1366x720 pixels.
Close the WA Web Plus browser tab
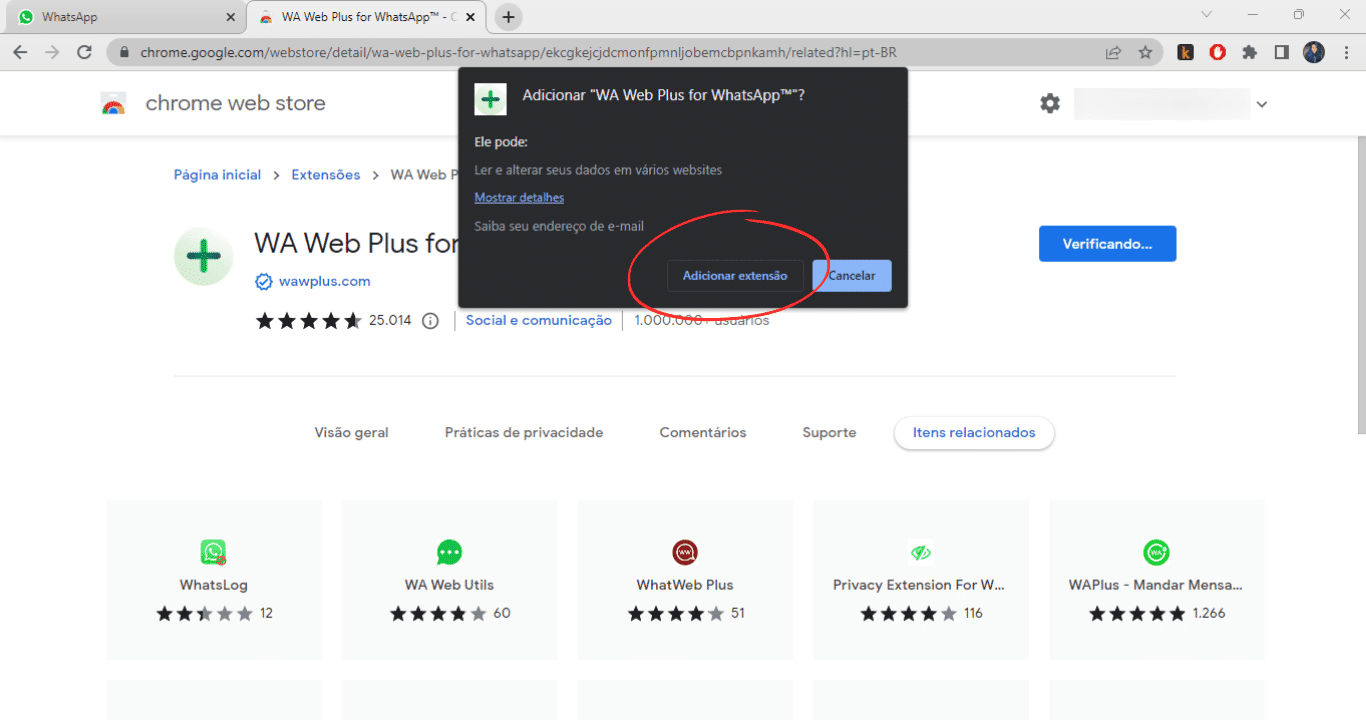(x=470, y=17)
